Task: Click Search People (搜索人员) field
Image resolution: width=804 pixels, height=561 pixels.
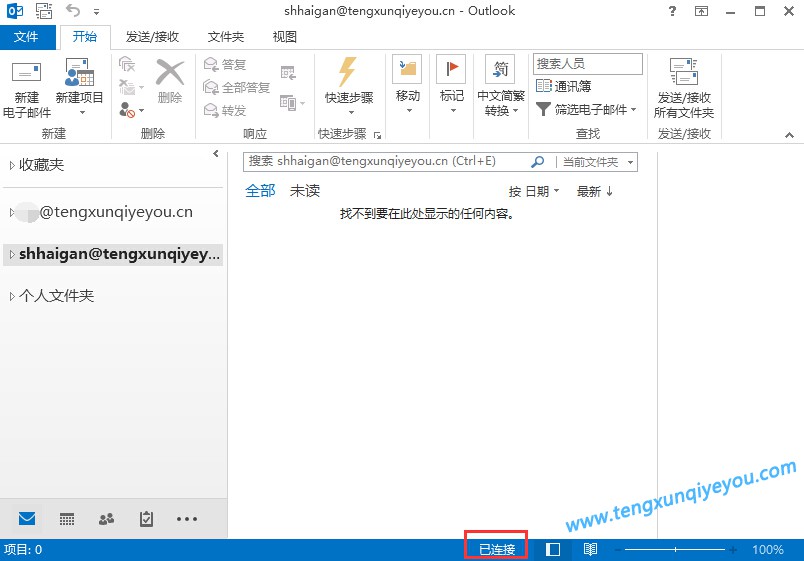Action: [x=588, y=64]
